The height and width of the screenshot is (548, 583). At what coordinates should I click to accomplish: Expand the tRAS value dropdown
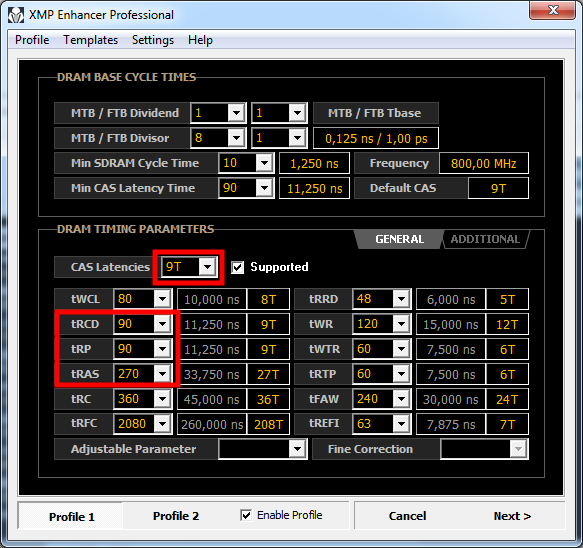click(x=162, y=374)
